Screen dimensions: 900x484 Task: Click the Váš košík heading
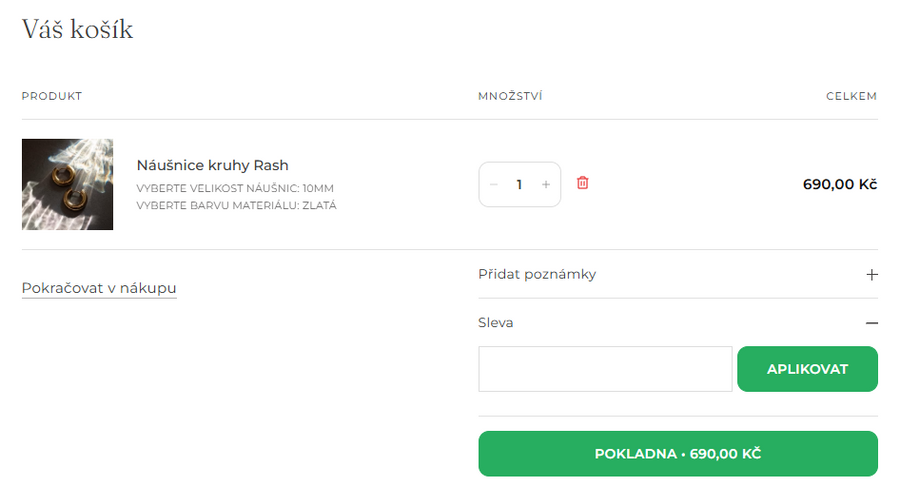pos(77,30)
